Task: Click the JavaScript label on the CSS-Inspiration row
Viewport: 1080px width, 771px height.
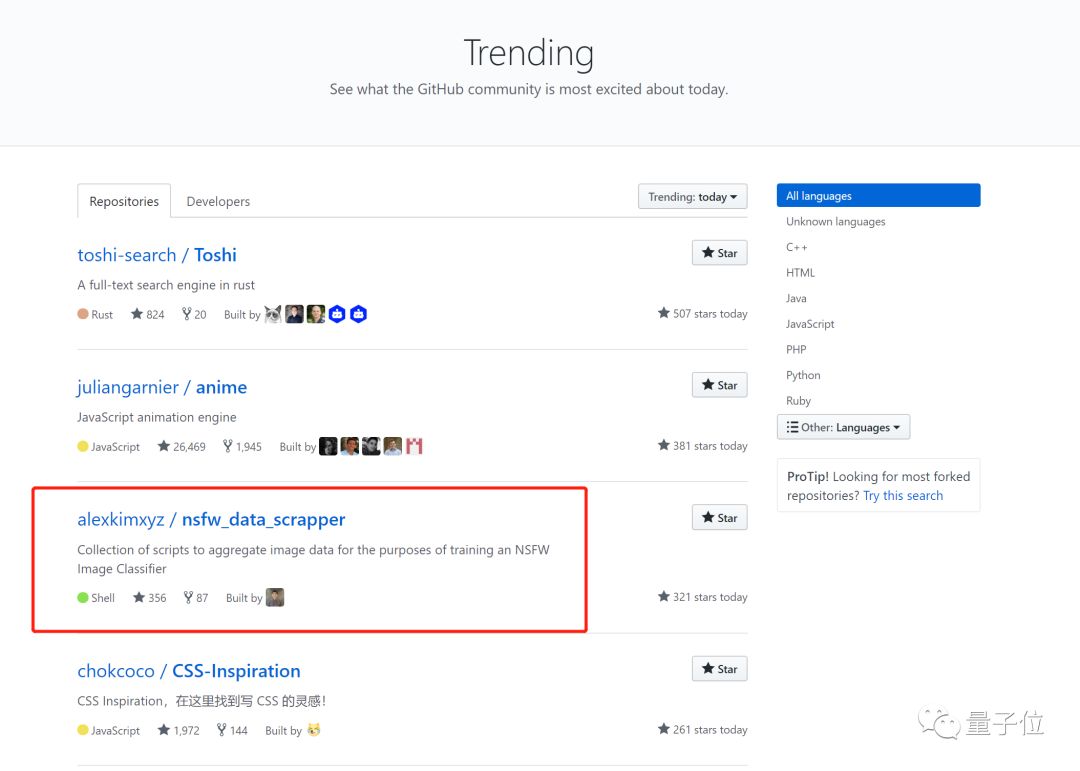Action: [x=108, y=730]
